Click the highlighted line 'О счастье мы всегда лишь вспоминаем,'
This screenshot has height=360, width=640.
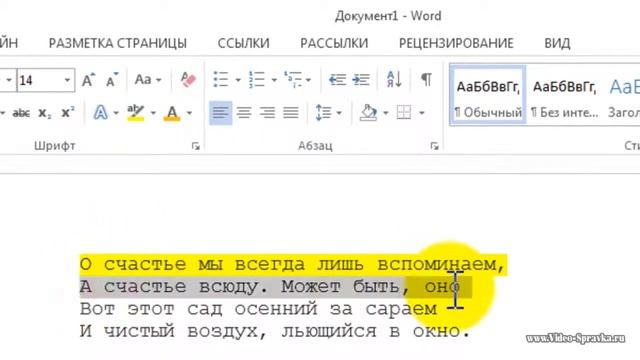[x=293, y=264]
